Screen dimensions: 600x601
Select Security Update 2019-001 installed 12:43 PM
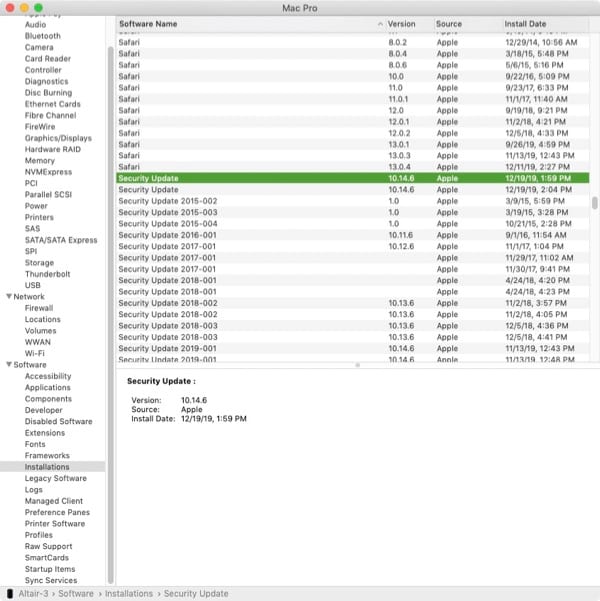[x=353, y=348]
